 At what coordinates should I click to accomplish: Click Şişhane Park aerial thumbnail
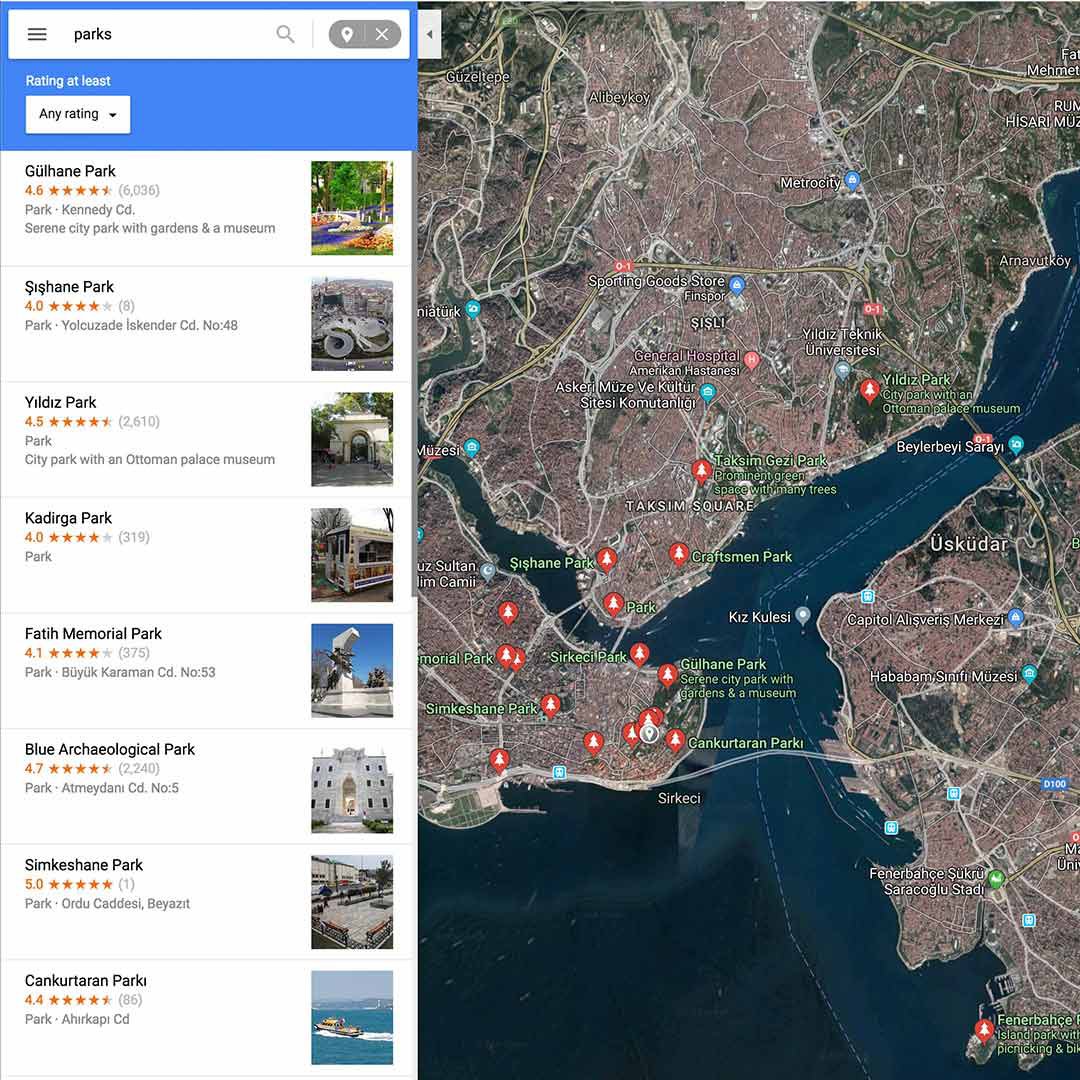point(352,324)
